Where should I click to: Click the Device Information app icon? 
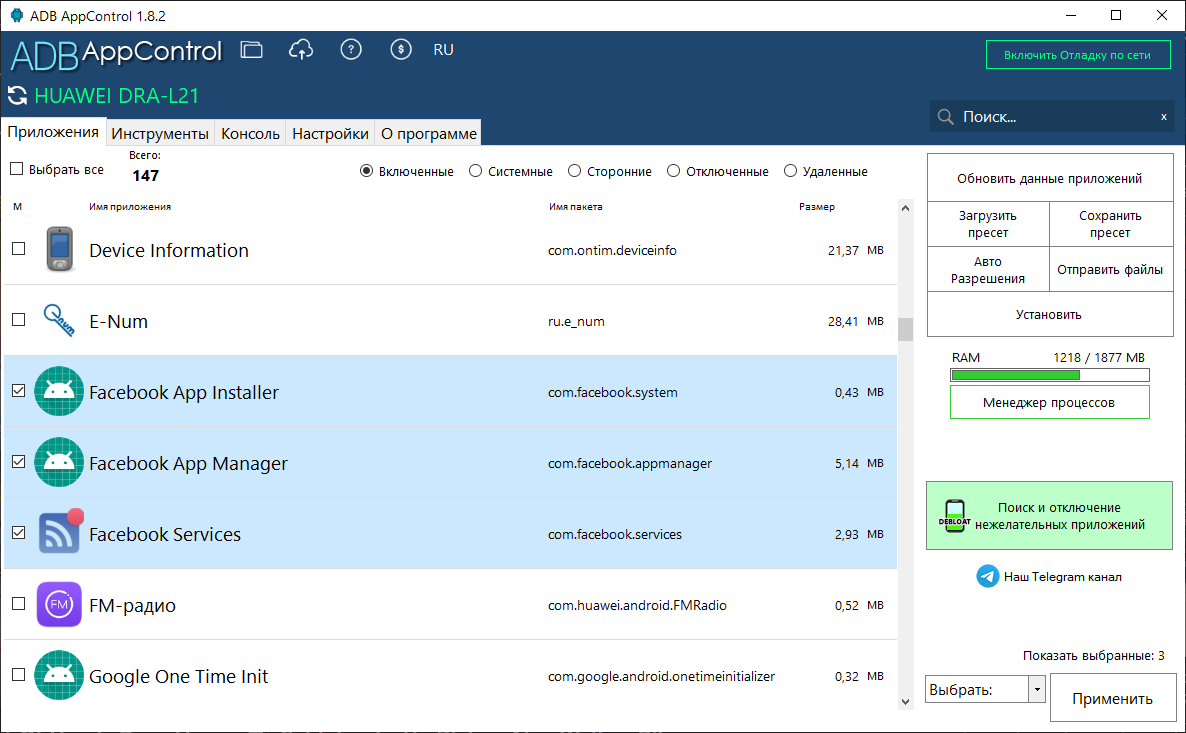(x=60, y=249)
